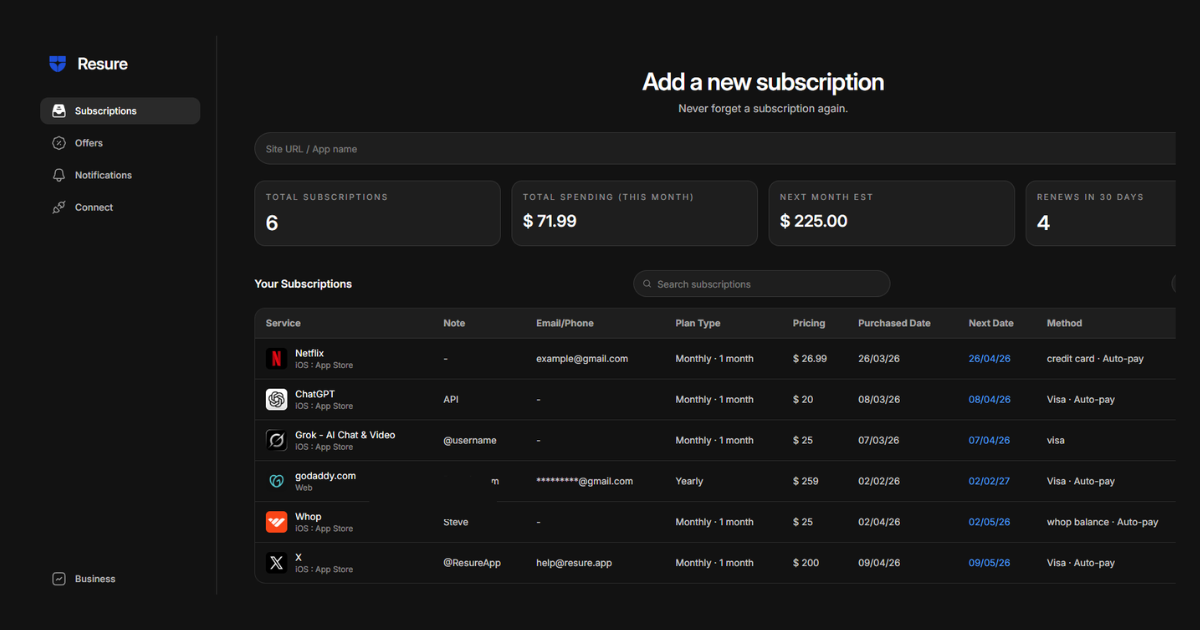Select the ChatGPT service name
The width and height of the screenshot is (1200, 630).
[315, 394]
